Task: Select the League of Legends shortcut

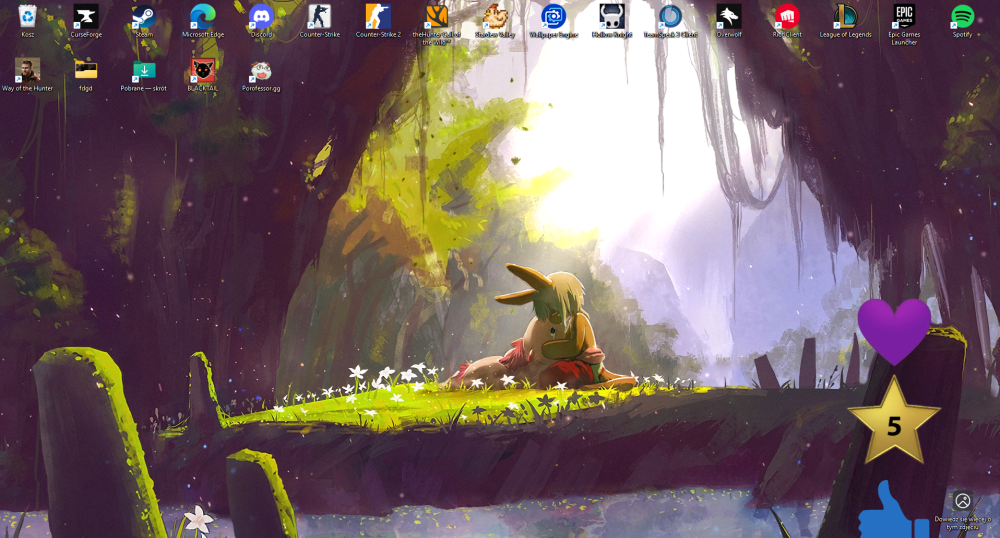Action: (x=846, y=21)
